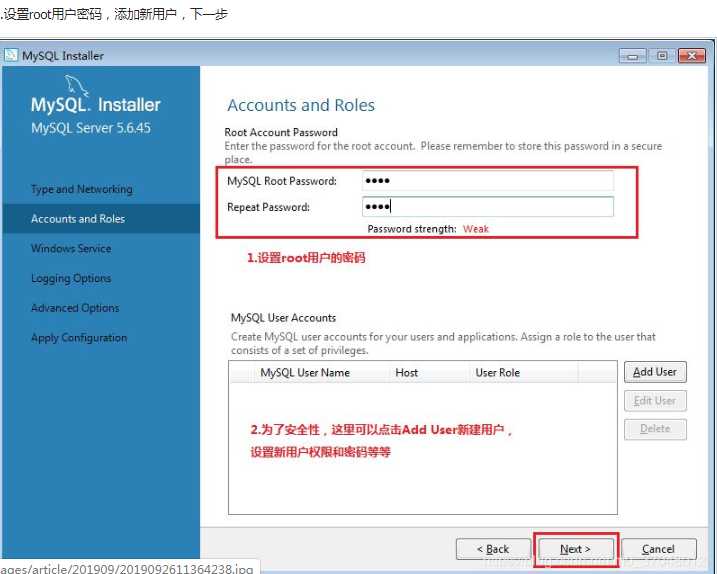Click the MySQL dolphin logo
Viewport: 717px width, 574px height.
click(75, 86)
